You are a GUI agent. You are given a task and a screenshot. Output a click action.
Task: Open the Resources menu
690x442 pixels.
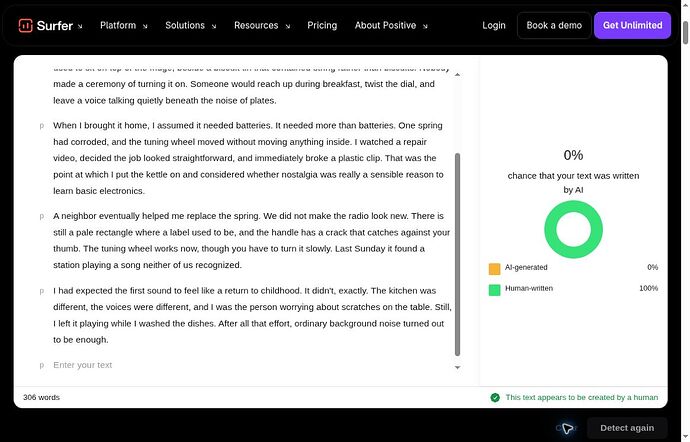click(256, 26)
